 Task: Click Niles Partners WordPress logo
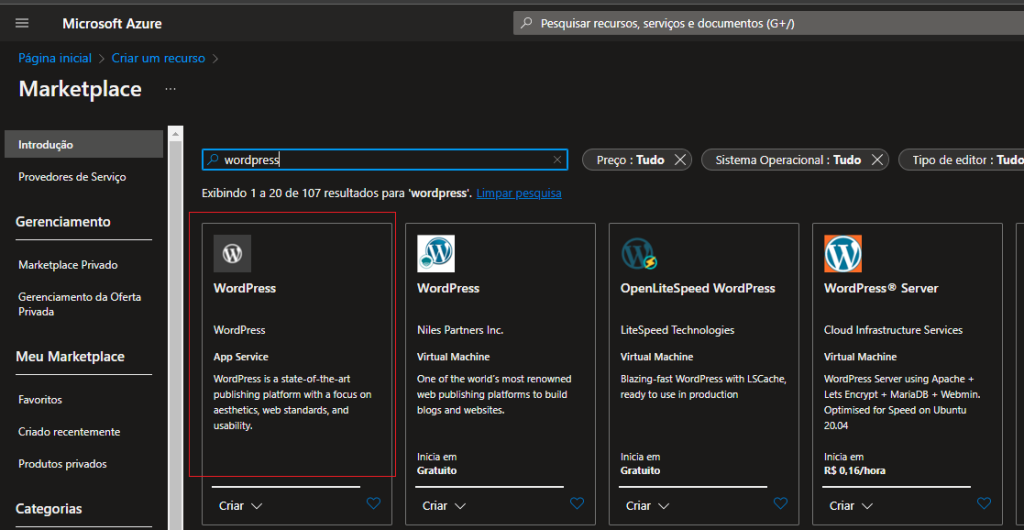[436, 253]
